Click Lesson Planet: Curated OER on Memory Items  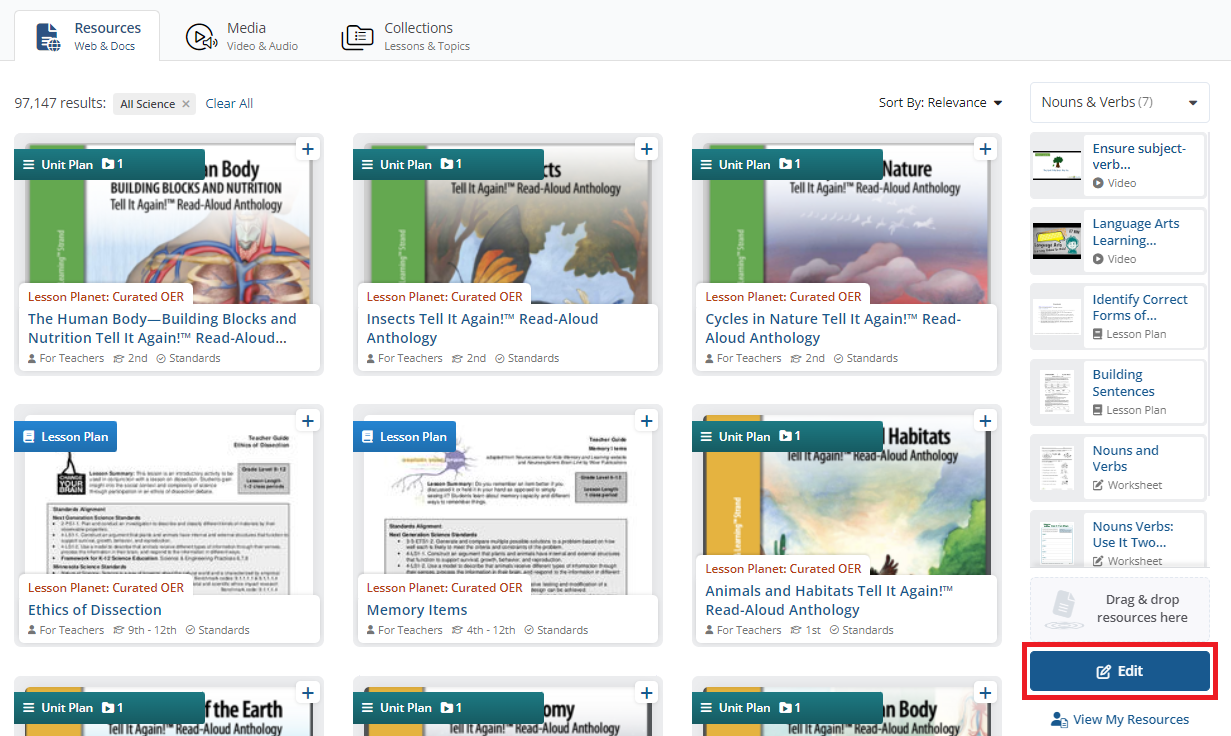[444, 588]
